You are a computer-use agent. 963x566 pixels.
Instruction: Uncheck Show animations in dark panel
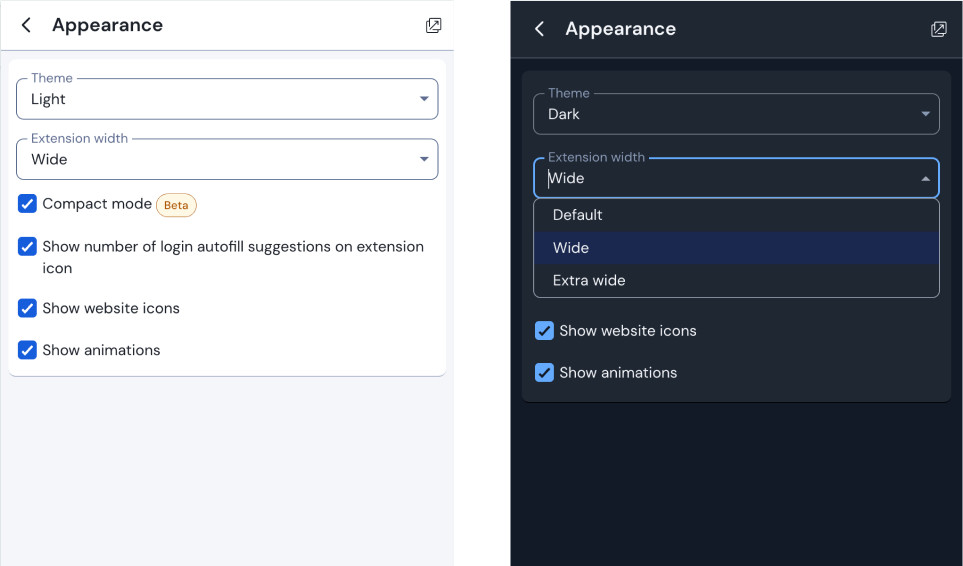(x=544, y=373)
